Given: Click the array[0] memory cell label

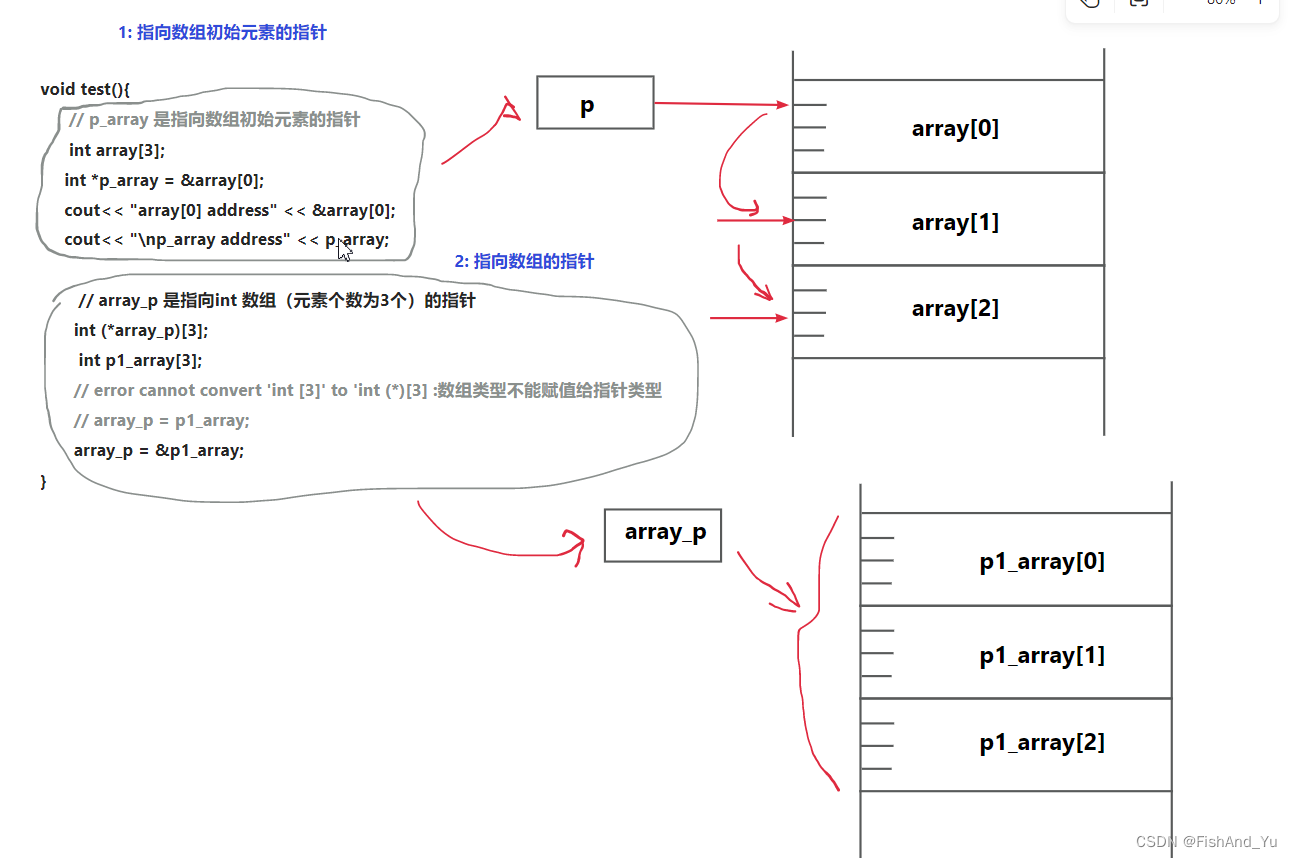Looking at the screenshot, I should click(955, 128).
